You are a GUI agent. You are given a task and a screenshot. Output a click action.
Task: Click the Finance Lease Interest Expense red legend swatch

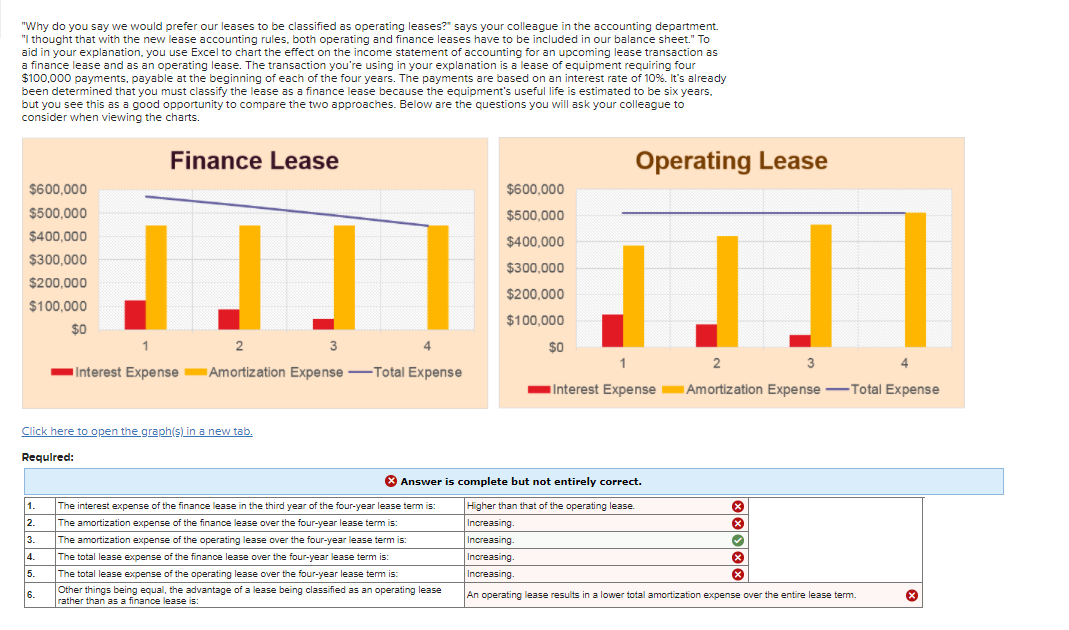point(62,372)
